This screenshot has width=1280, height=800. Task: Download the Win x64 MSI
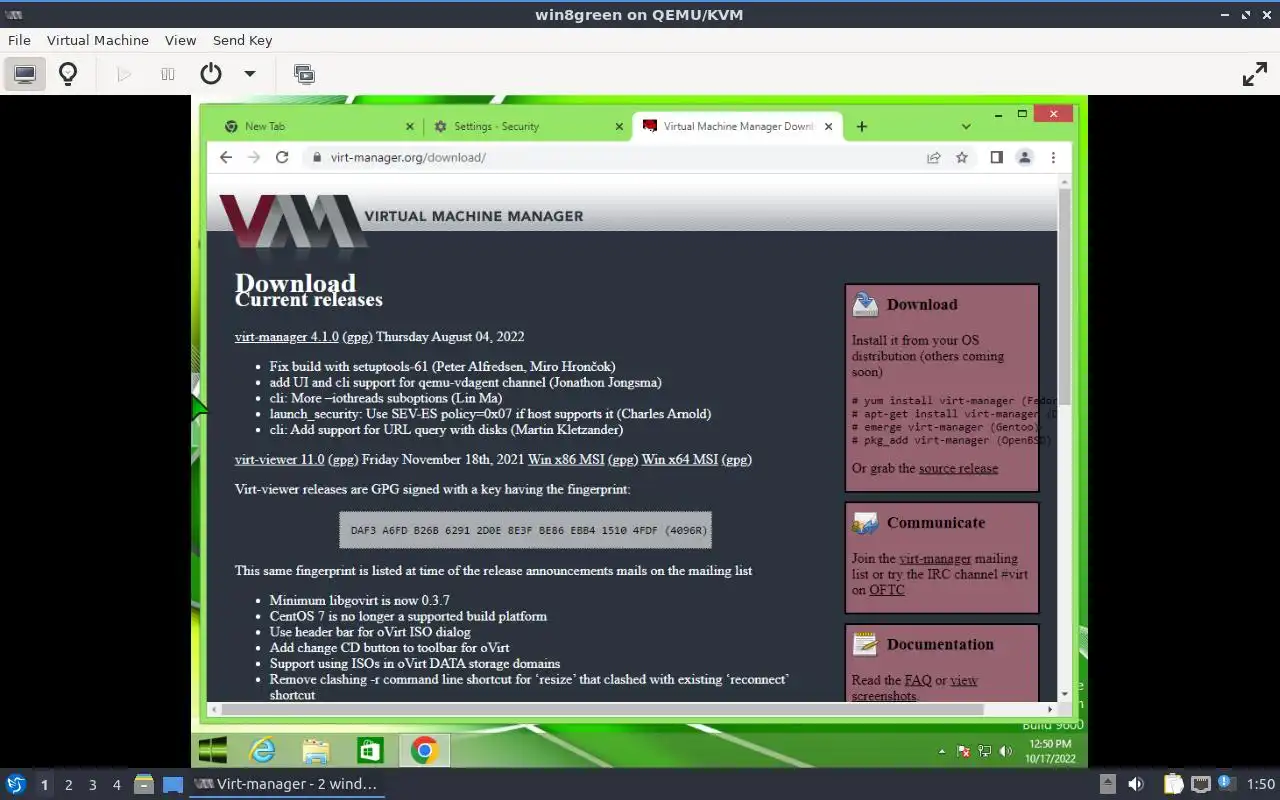[x=680, y=460]
